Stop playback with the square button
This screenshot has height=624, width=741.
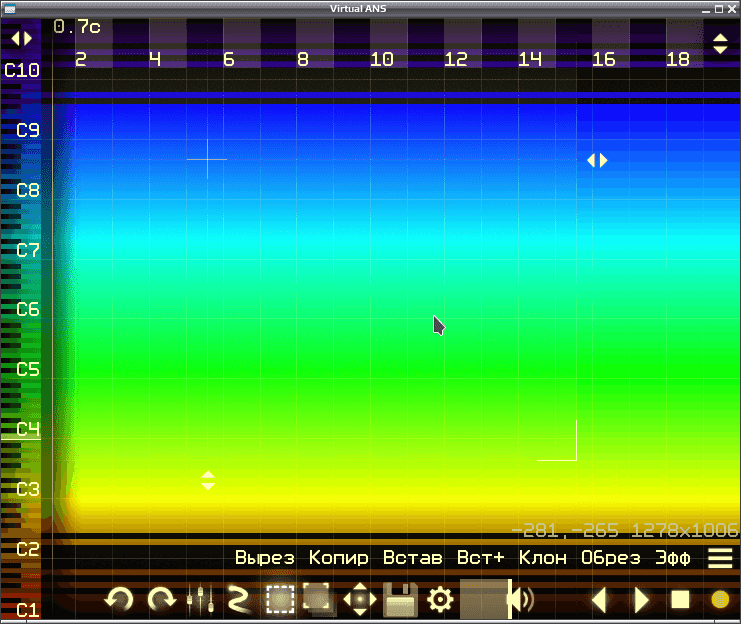[x=681, y=599]
